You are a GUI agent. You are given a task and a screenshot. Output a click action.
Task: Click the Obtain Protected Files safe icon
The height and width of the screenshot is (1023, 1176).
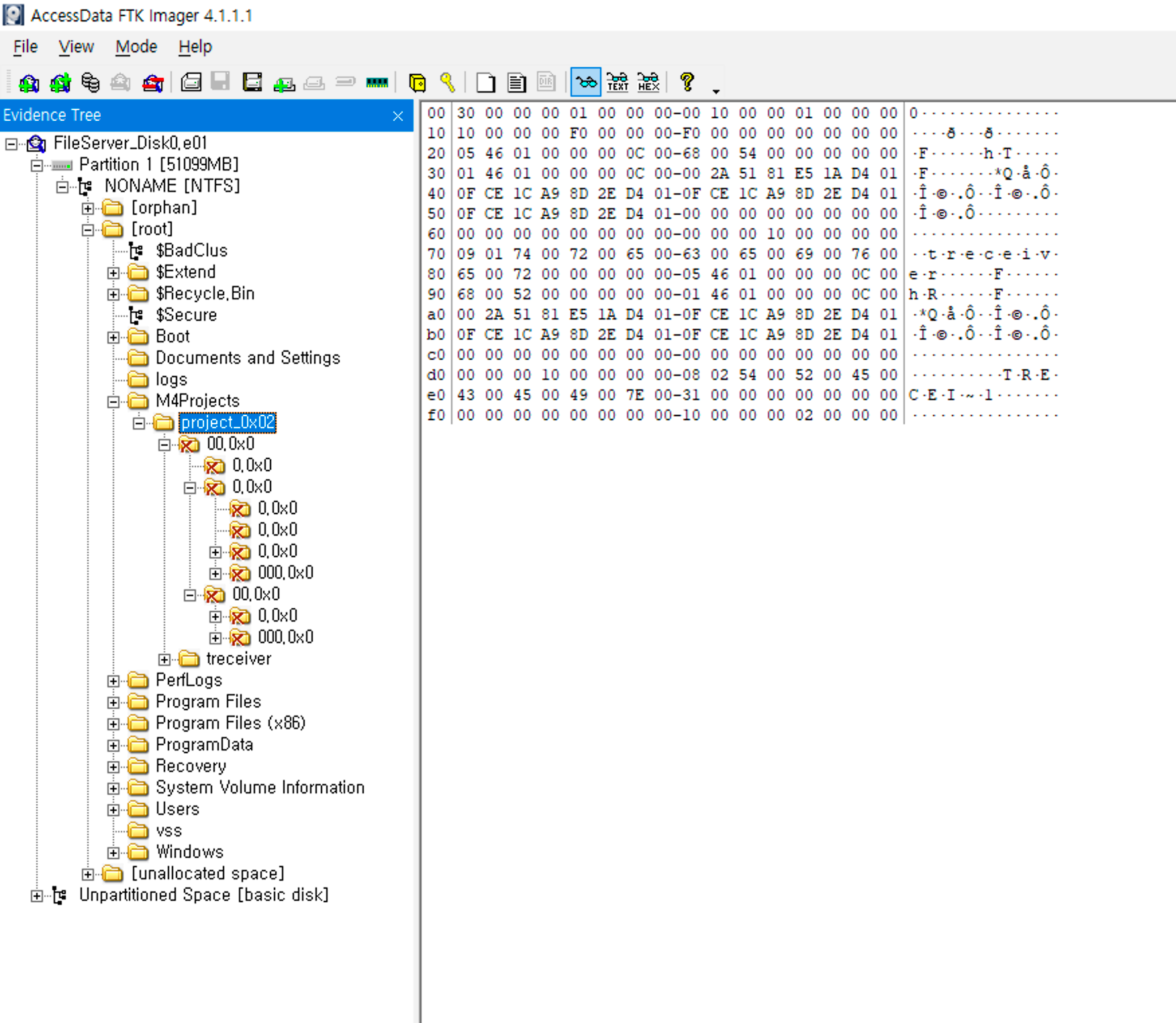click(x=417, y=83)
